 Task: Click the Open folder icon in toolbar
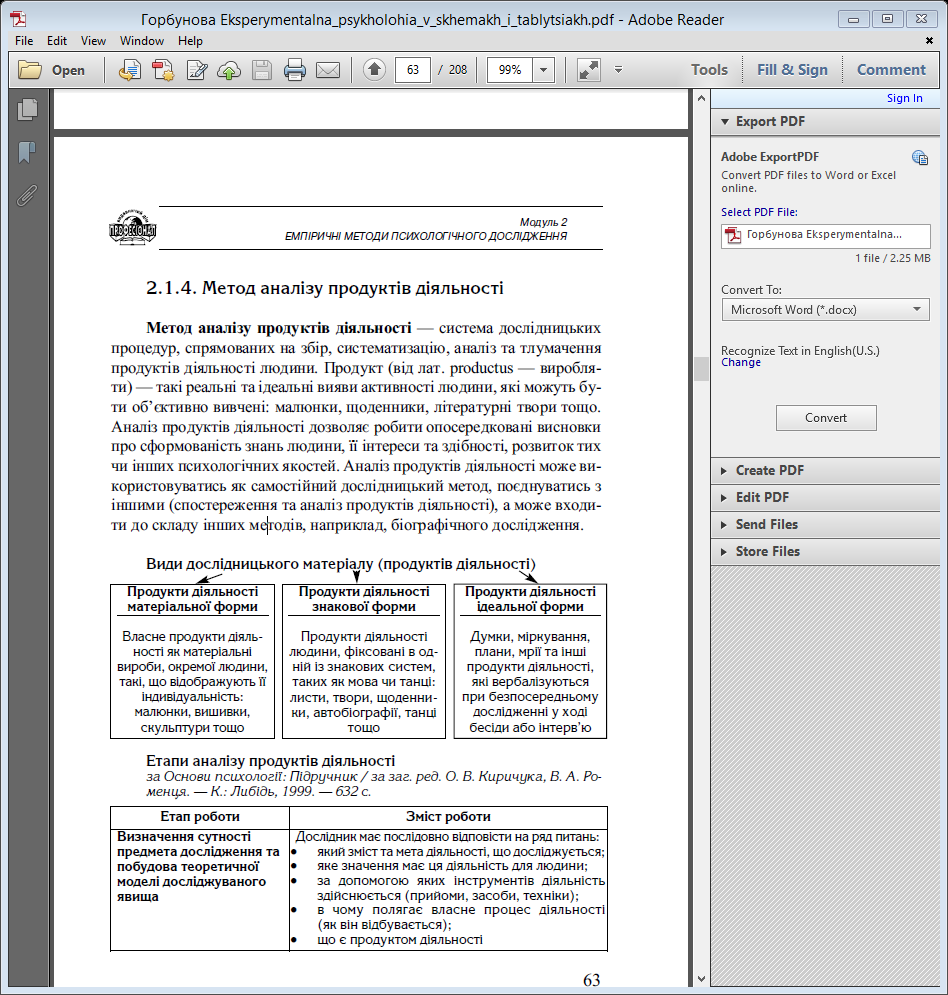(31, 70)
